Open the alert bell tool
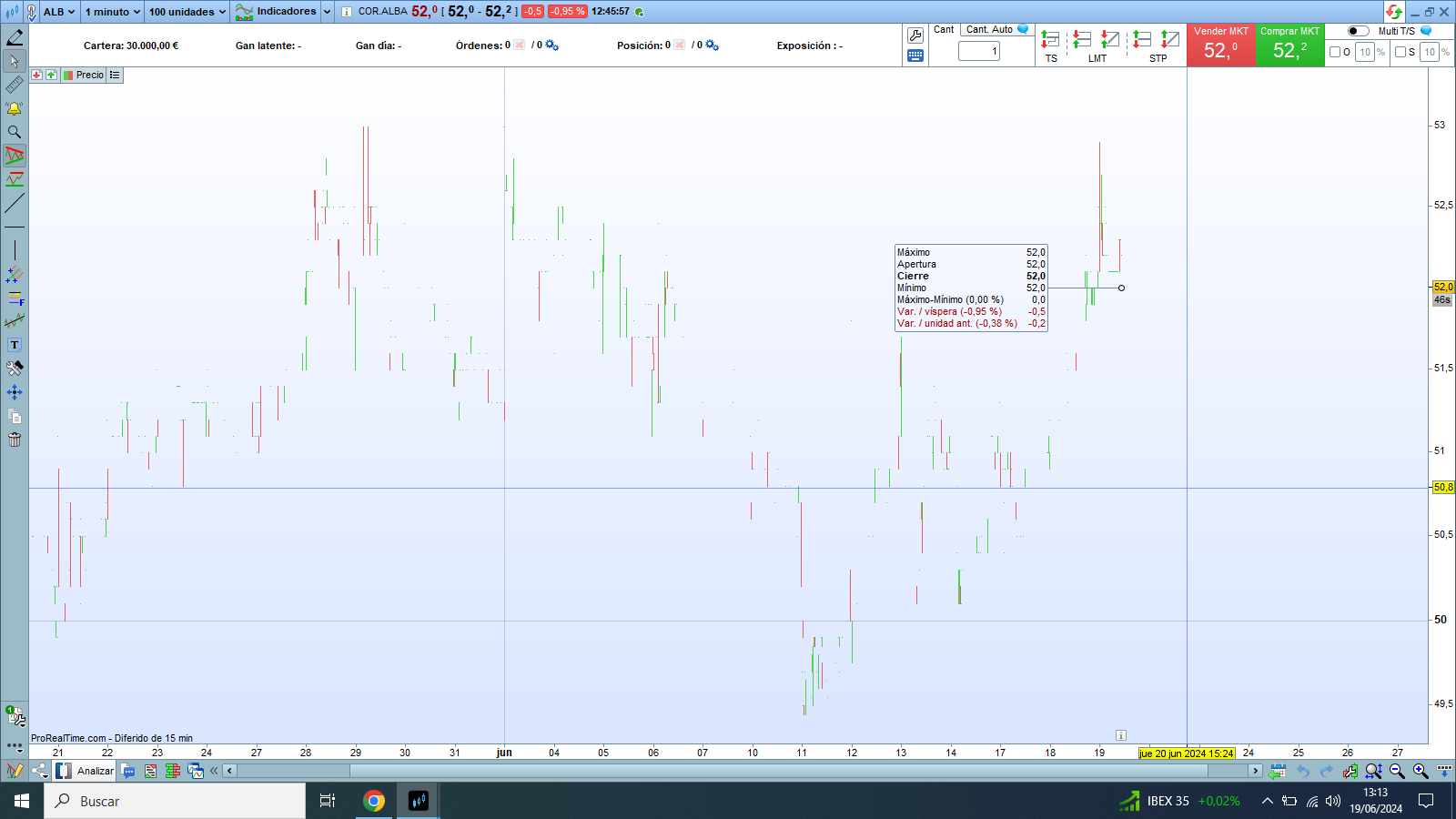The width and height of the screenshot is (1456, 819). (x=15, y=108)
